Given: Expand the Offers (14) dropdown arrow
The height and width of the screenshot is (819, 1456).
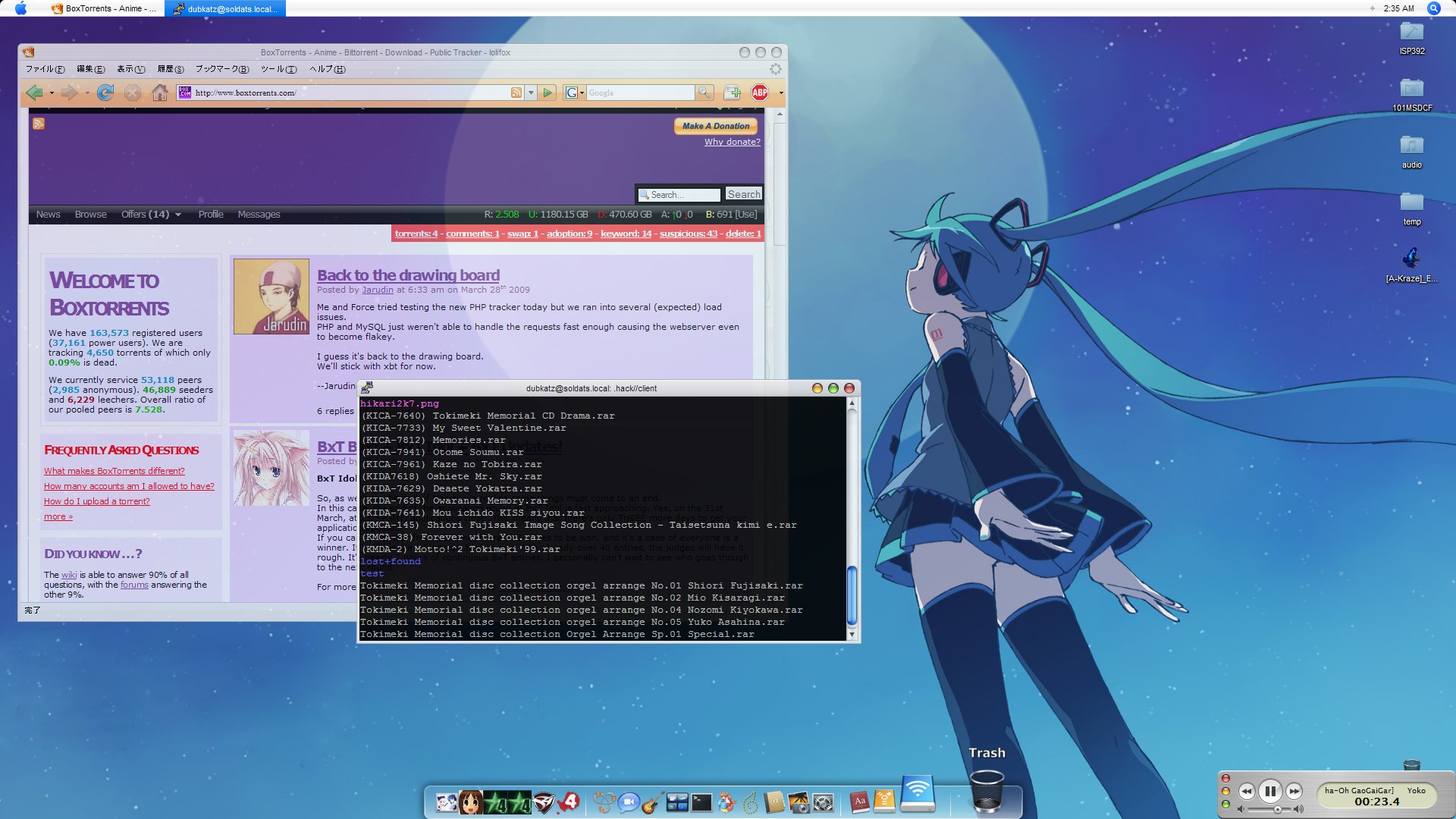Looking at the screenshot, I should [x=178, y=215].
